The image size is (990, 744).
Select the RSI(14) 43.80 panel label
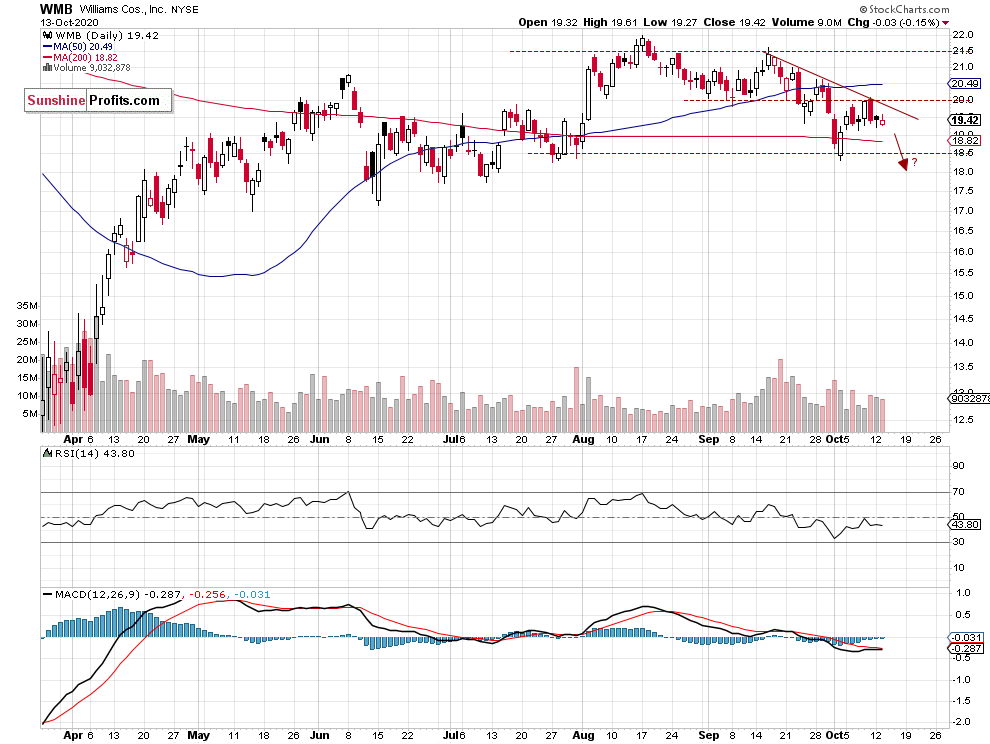click(95, 453)
